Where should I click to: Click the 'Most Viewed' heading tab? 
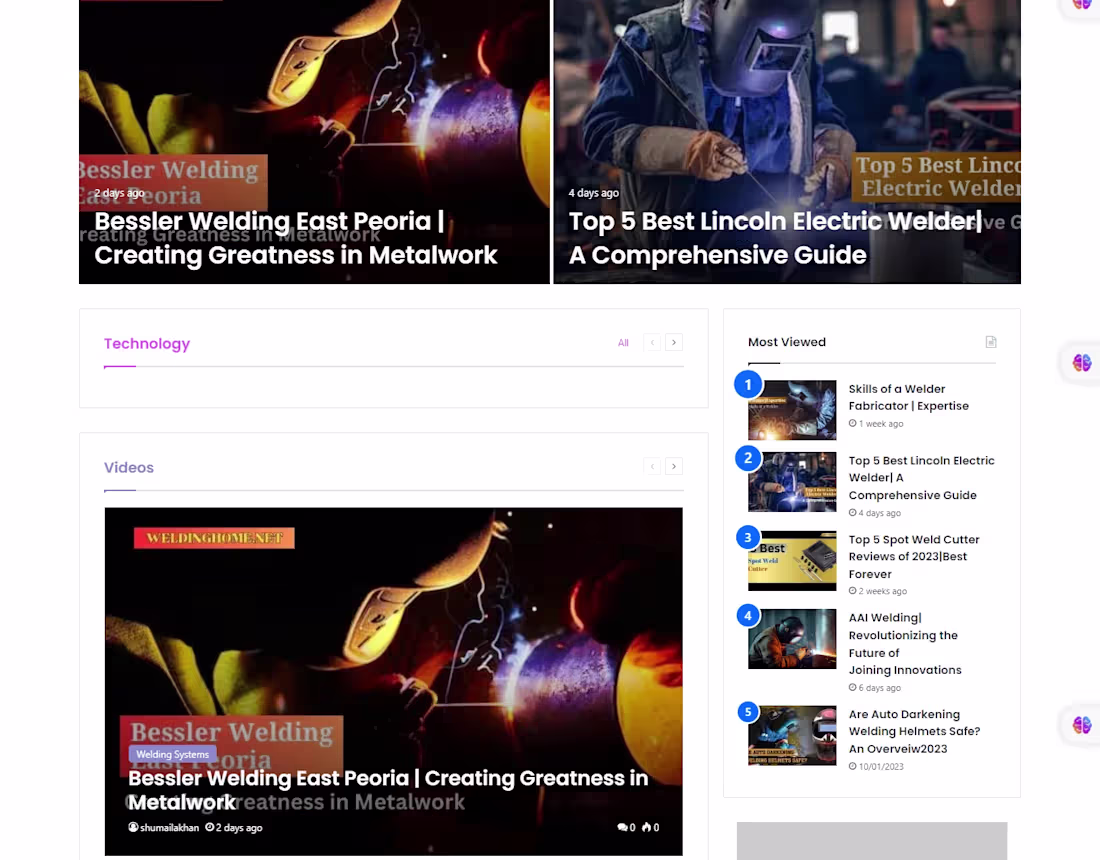[x=787, y=342]
